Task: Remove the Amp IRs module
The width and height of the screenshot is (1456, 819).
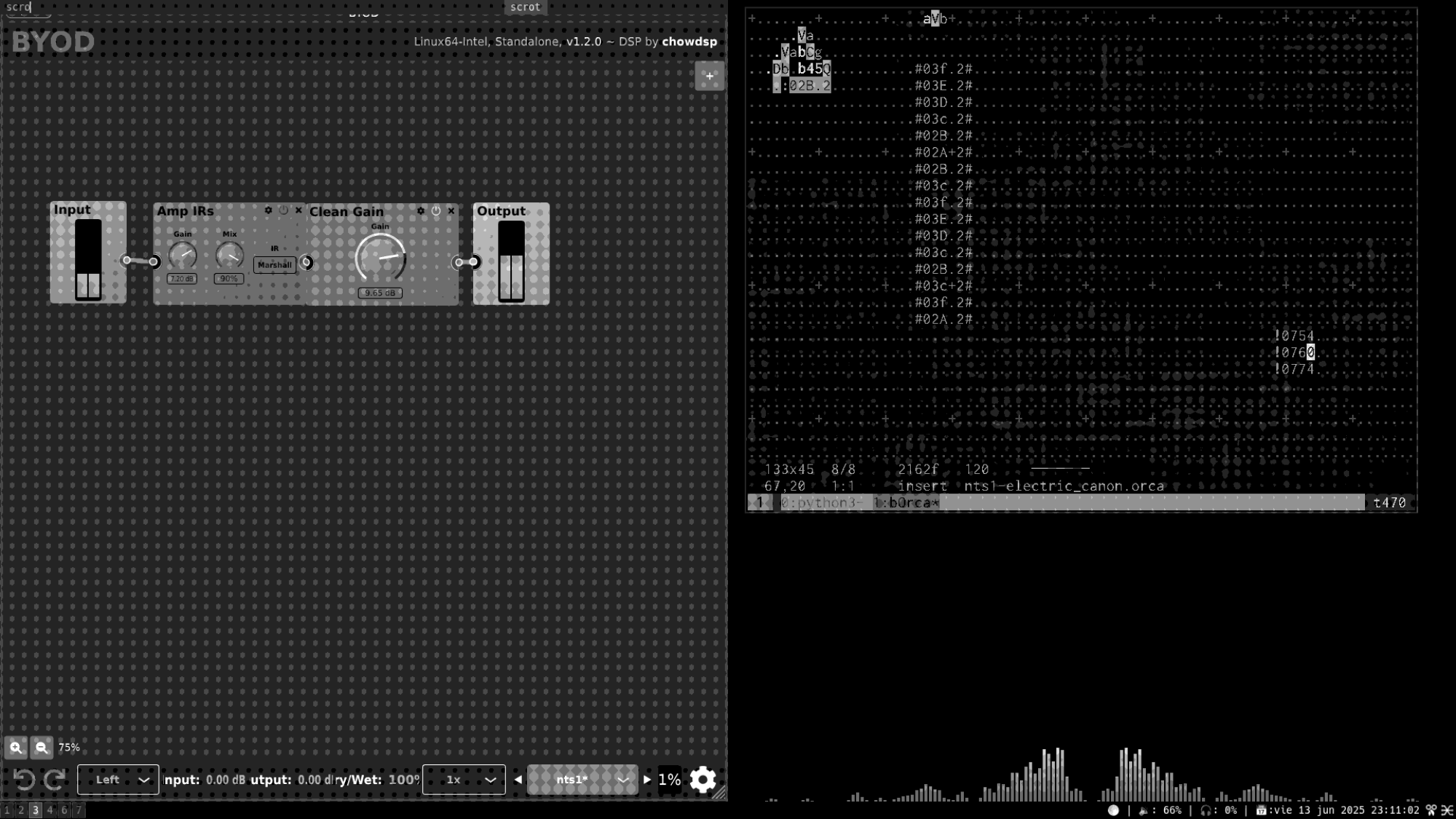Action: point(298,210)
